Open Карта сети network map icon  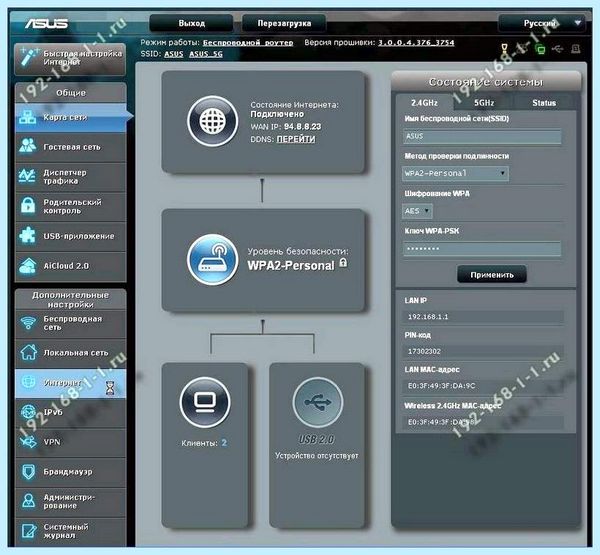[x=28, y=117]
